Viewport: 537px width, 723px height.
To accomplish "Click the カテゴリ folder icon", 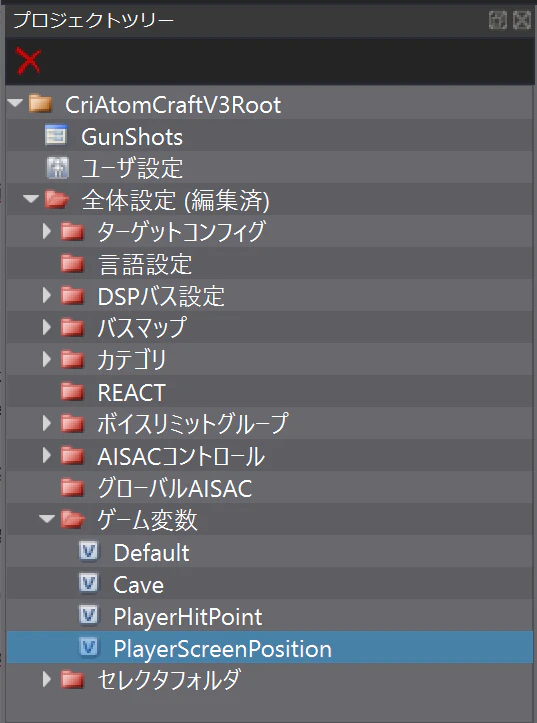I will click(x=72, y=360).
